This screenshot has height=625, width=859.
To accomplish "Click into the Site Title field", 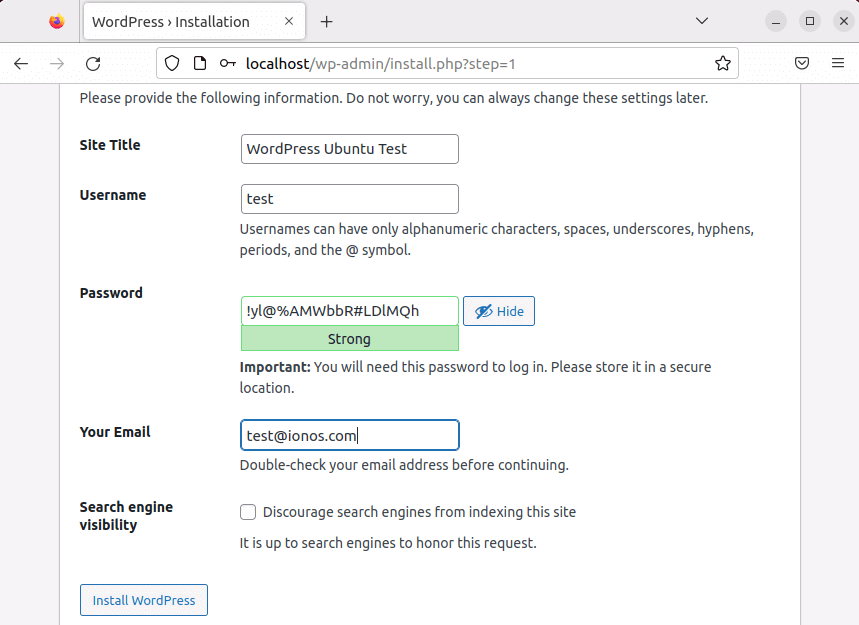I will (x=349, y=149).
